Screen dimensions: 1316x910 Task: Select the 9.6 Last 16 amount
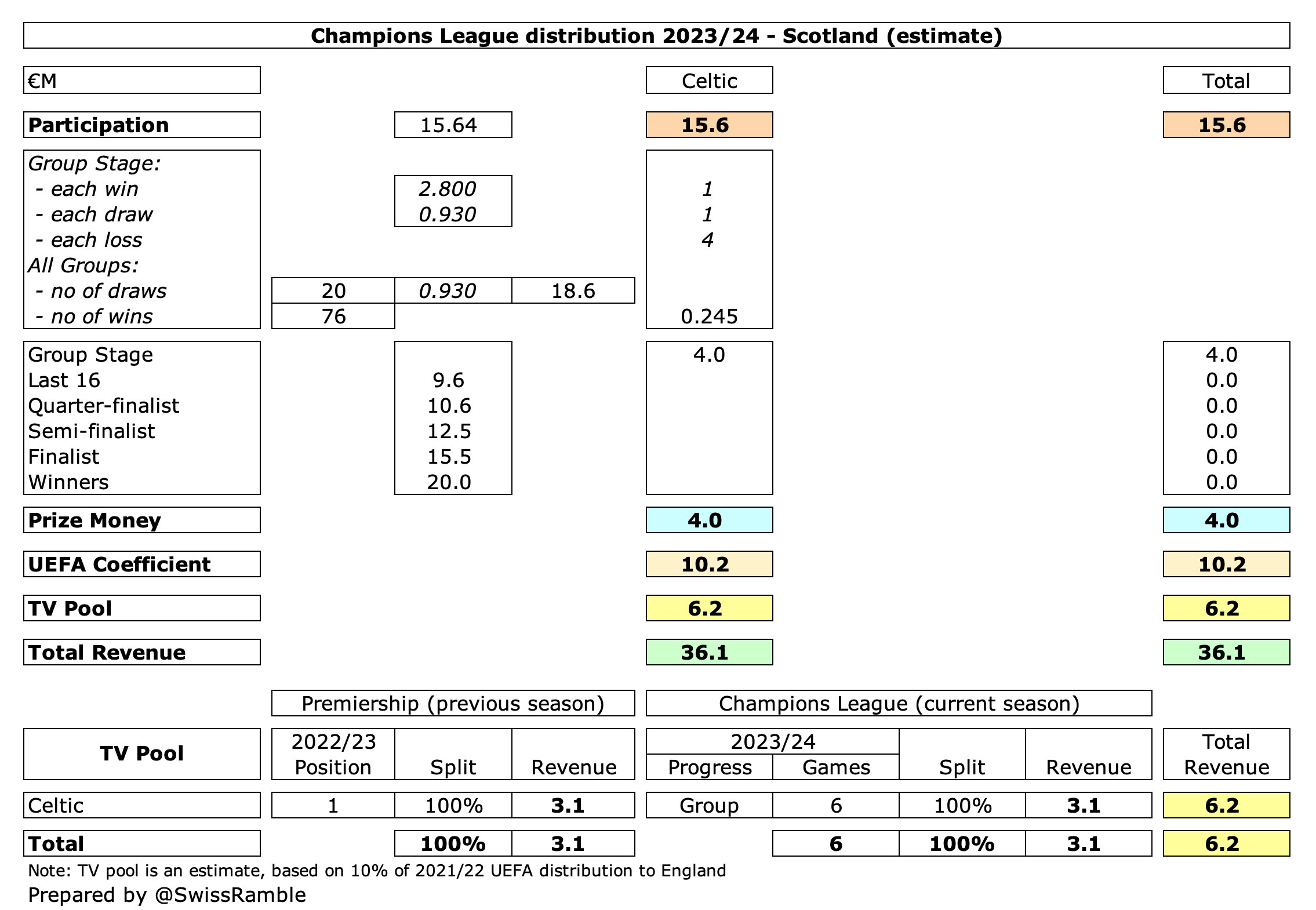449,380
